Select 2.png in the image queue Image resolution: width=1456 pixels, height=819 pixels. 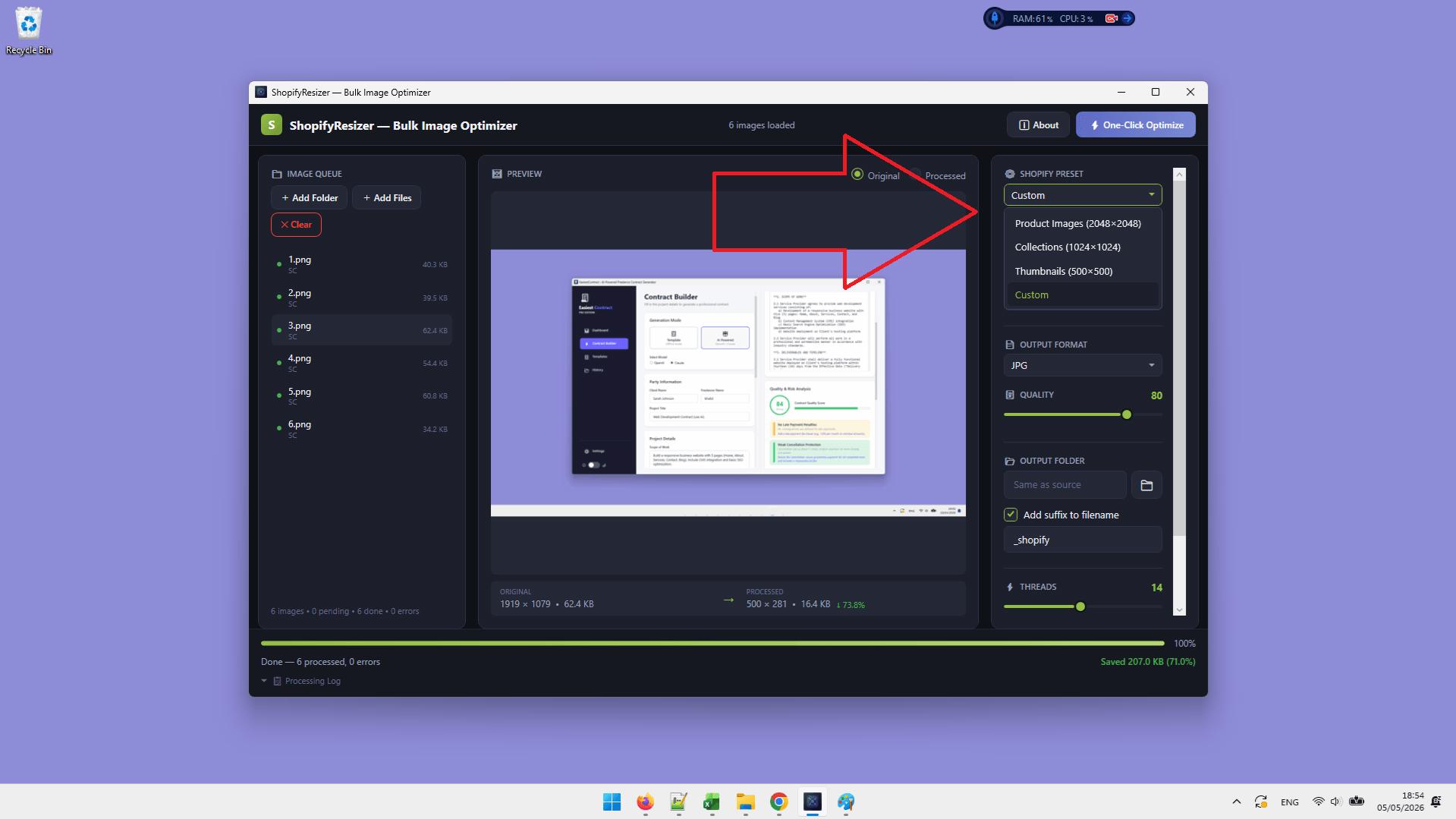361,298
